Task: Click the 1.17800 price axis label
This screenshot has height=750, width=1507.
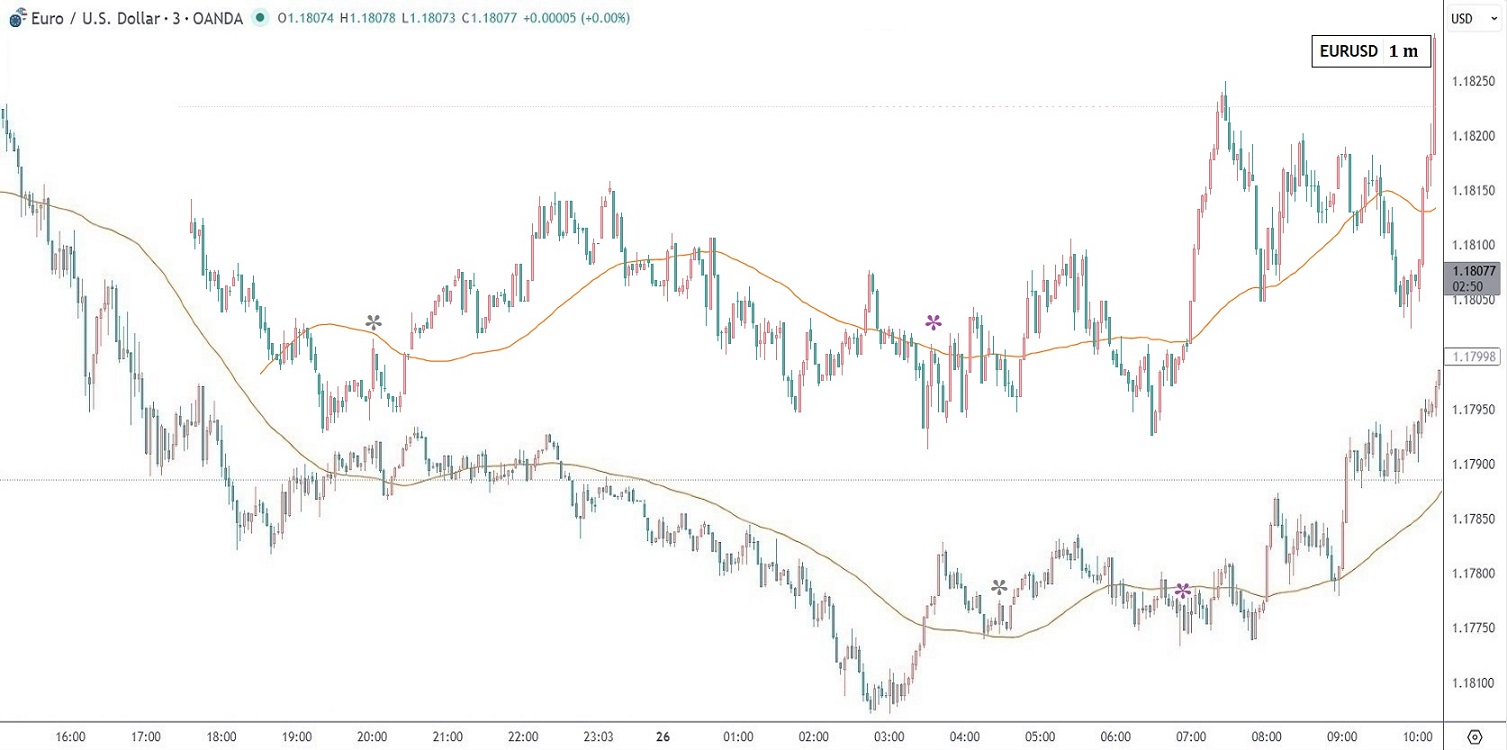Action: [1474, 574]
